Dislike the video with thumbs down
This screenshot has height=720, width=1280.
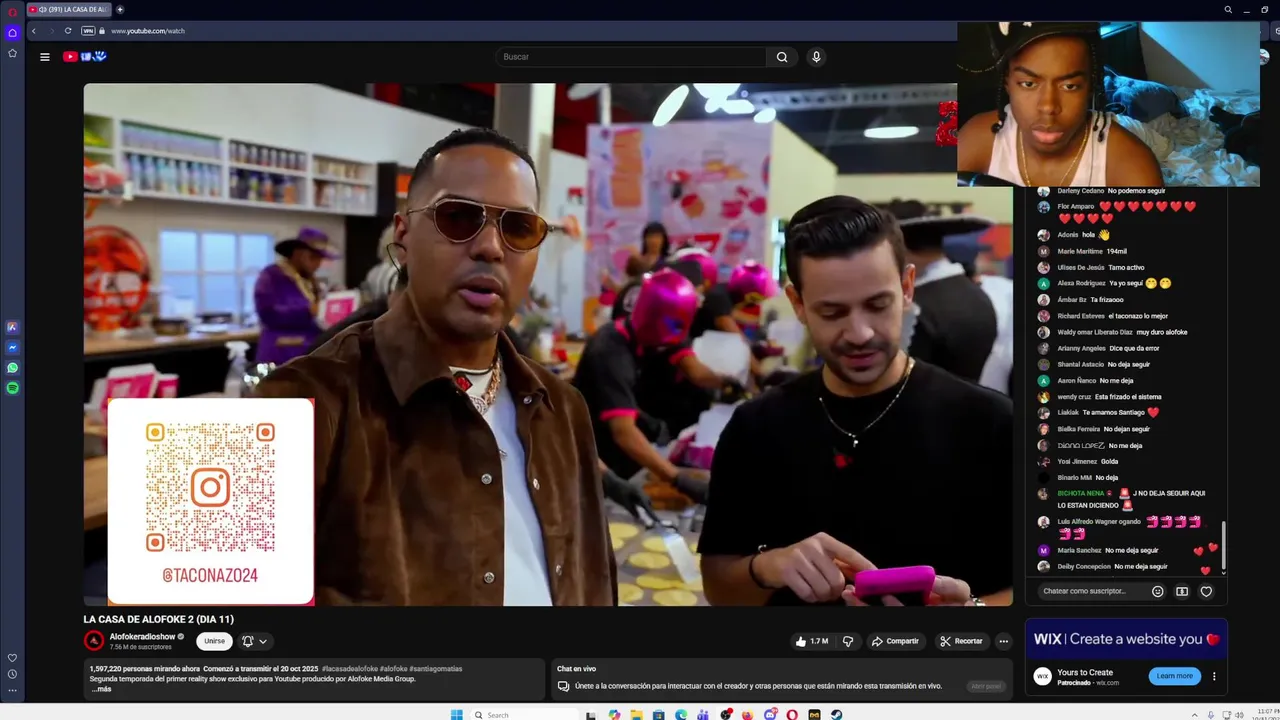848,641
